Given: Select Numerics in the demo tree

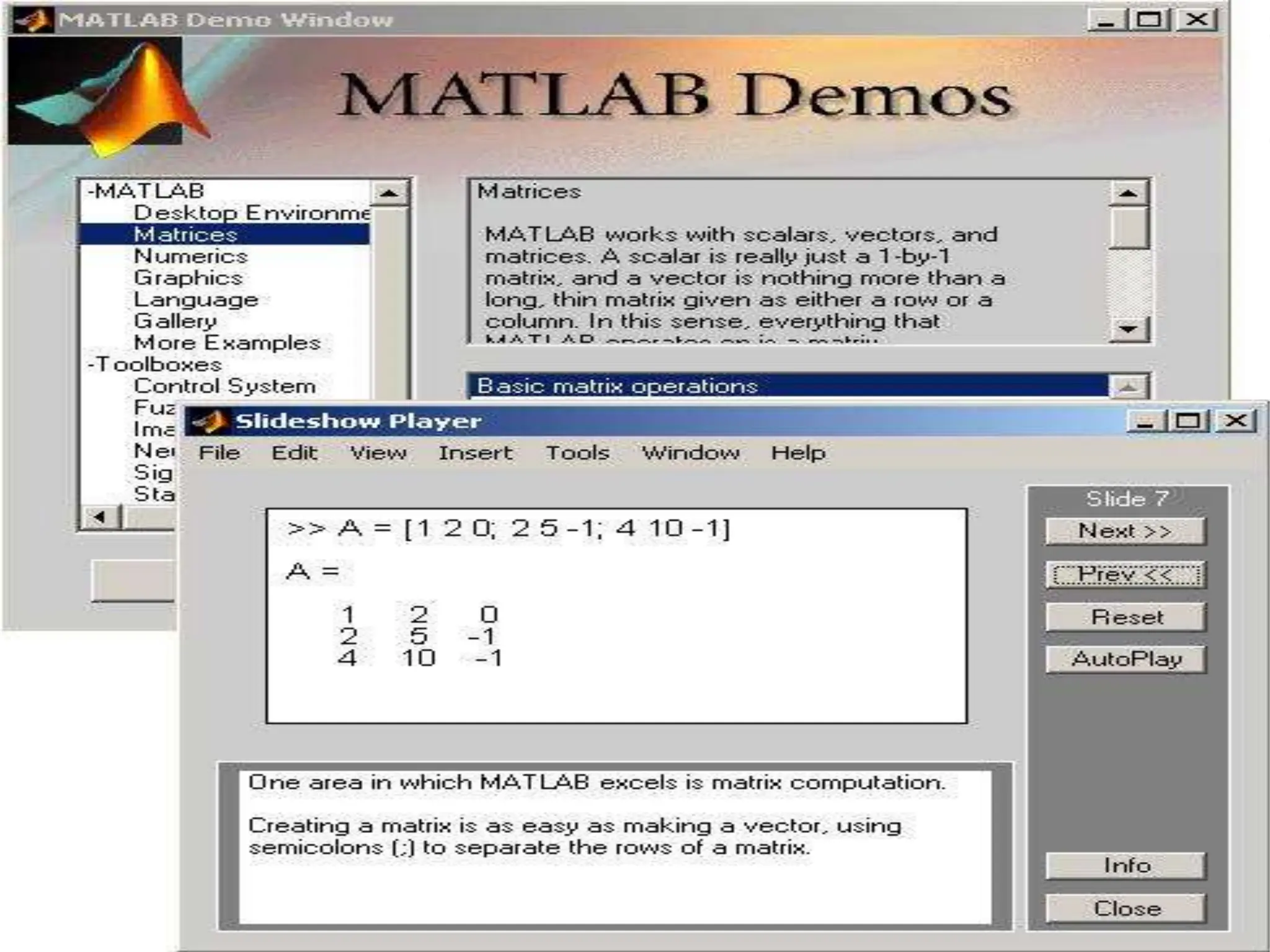Looking at the screenshot, I should click(190, 256).
